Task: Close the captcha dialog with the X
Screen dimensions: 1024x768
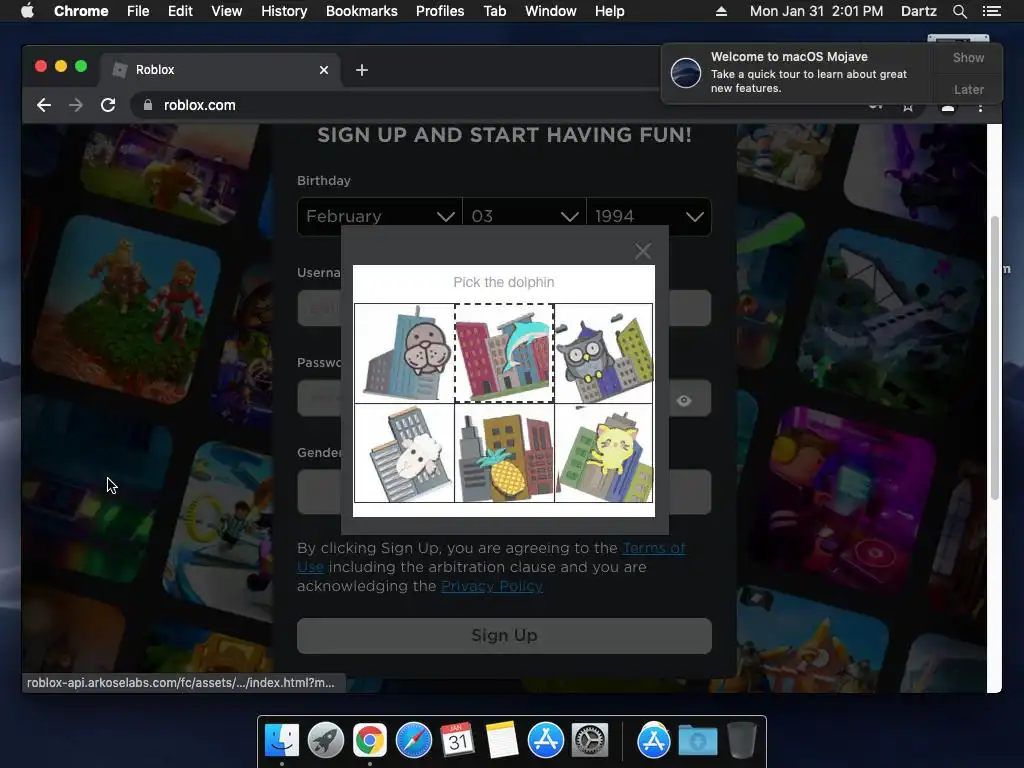Action: pyautogui.click(x=643, y=251)
